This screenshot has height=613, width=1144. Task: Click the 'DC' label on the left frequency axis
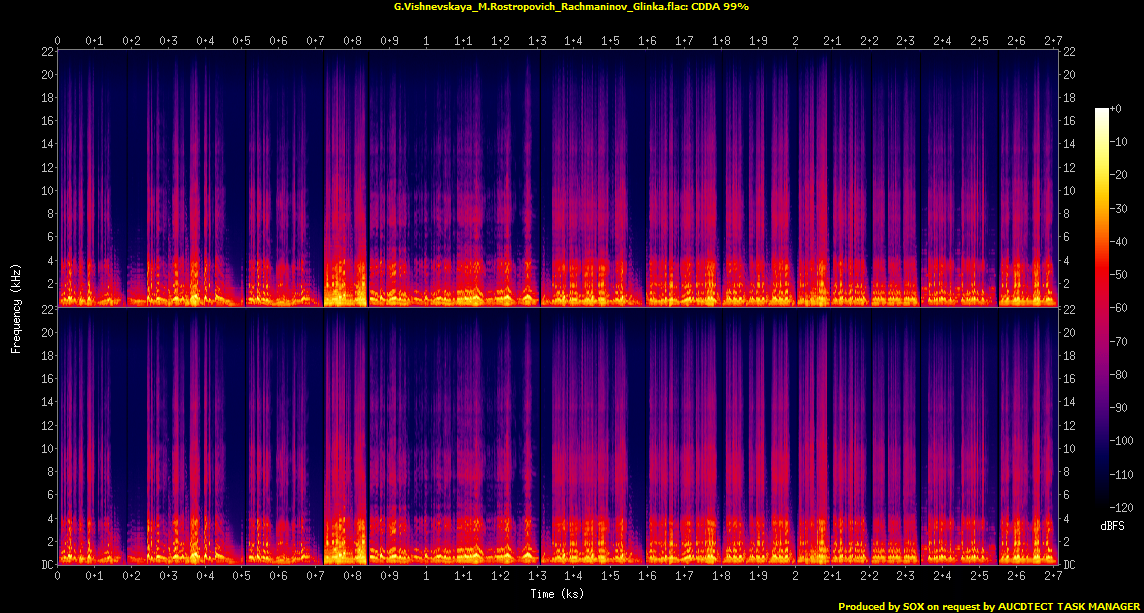[x=45, y=565]
